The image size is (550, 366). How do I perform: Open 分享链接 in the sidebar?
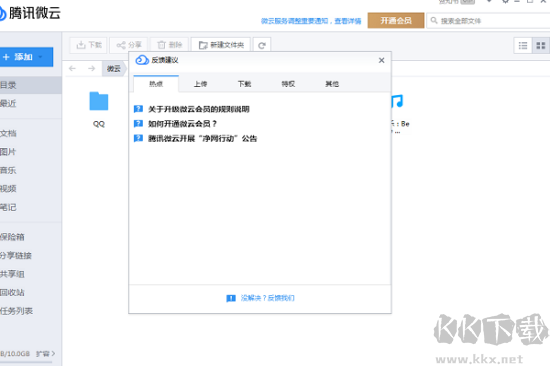tap(31, 255)
